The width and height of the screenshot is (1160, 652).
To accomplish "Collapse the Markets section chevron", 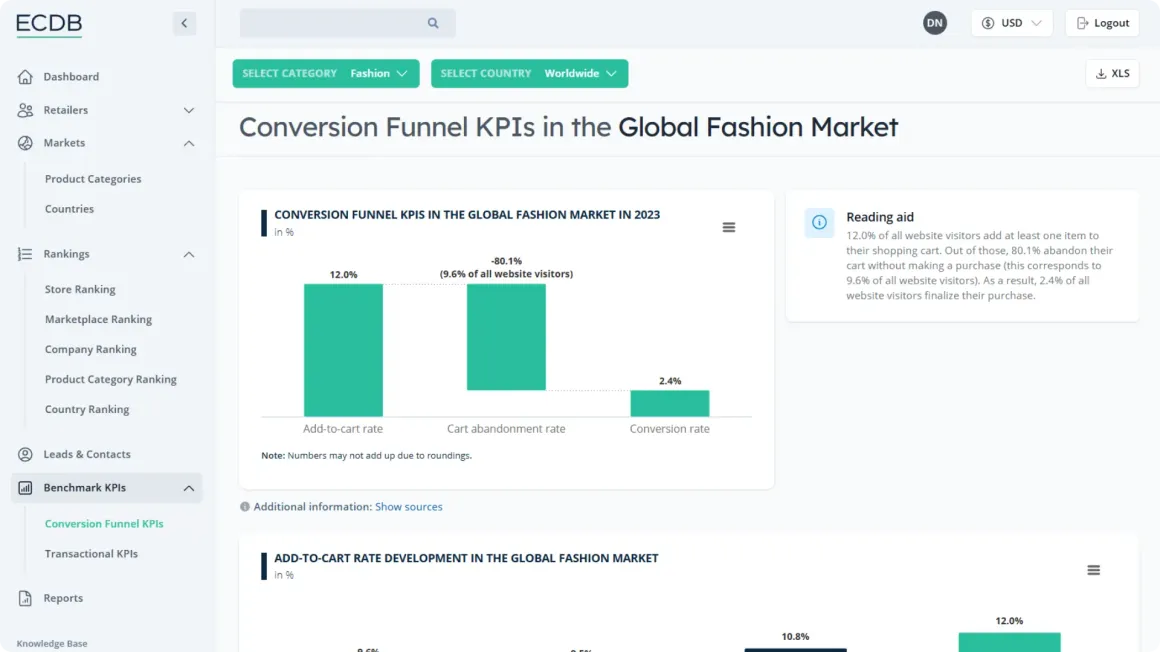I will (189, 143).
